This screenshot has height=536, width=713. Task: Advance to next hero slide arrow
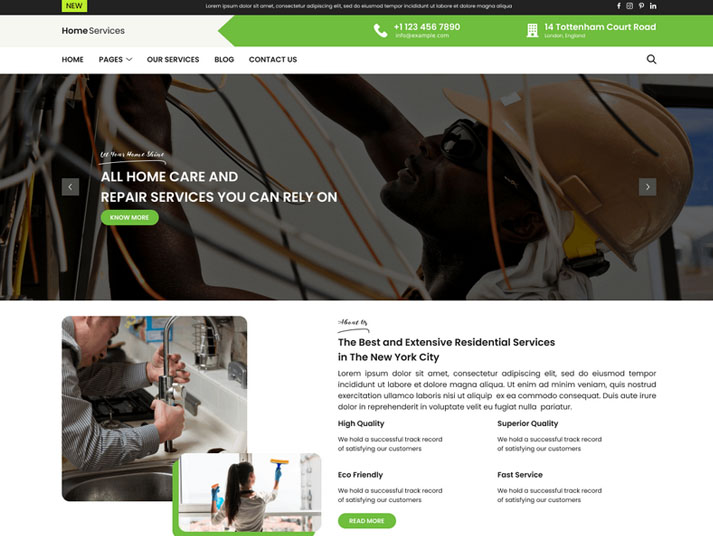click(648, 187)
